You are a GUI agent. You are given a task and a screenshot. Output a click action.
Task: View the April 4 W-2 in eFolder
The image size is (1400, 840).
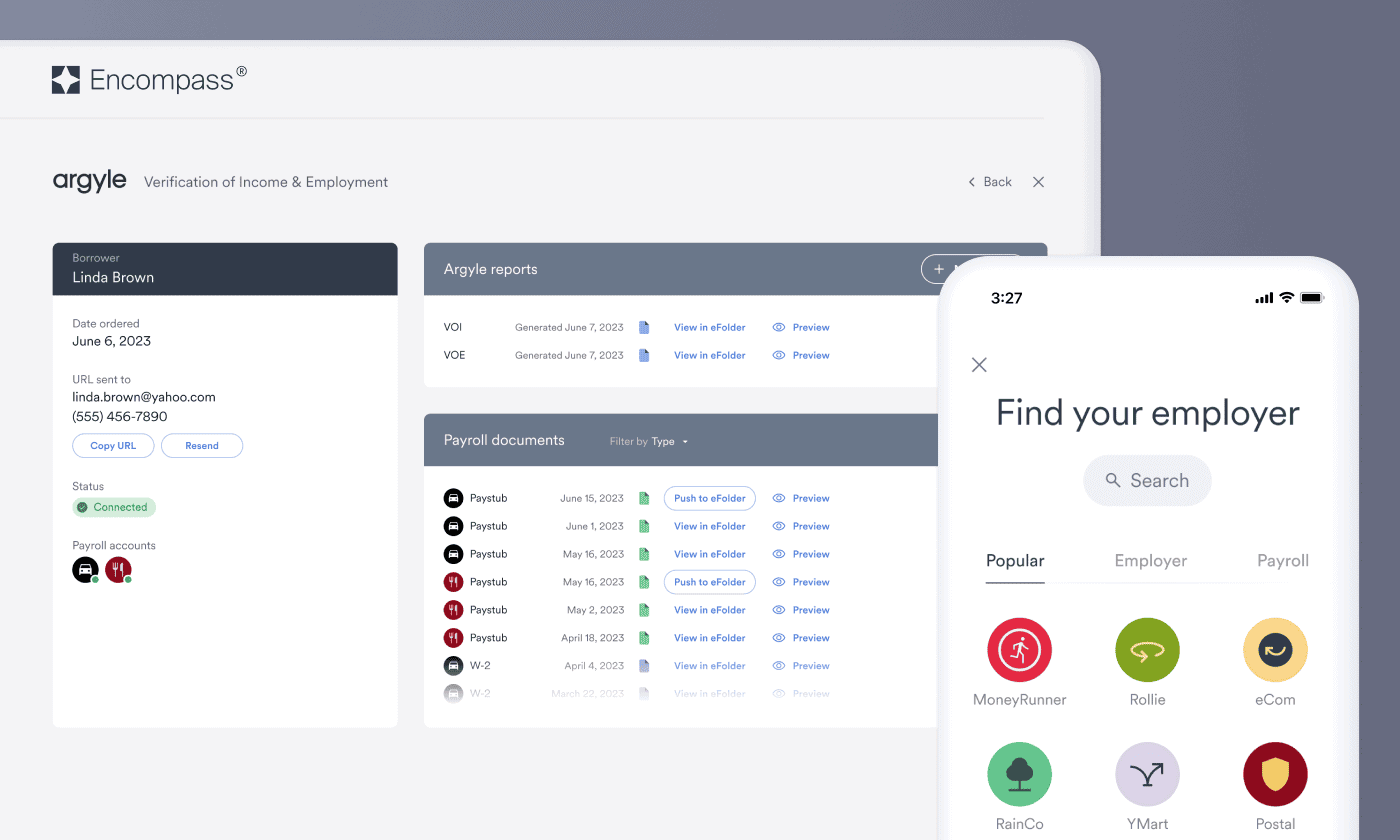(x=710, y=666)
